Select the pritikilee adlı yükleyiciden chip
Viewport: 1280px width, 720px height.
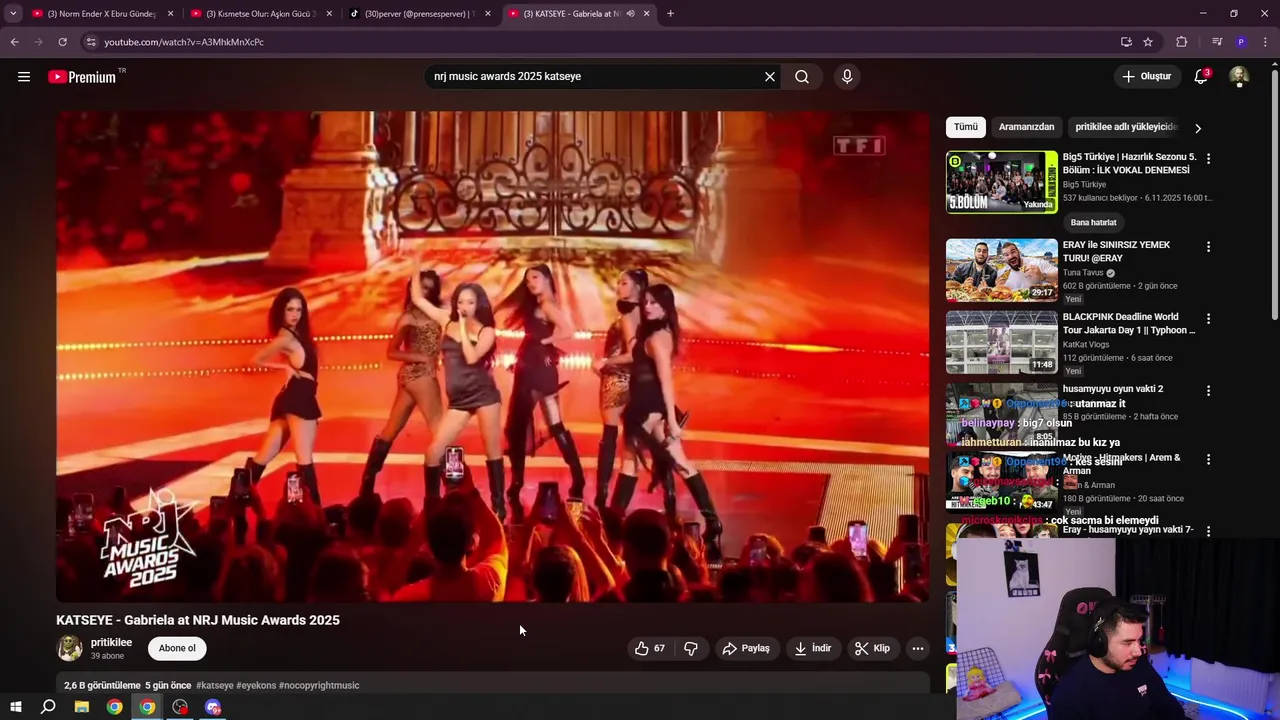[1126, 127]
